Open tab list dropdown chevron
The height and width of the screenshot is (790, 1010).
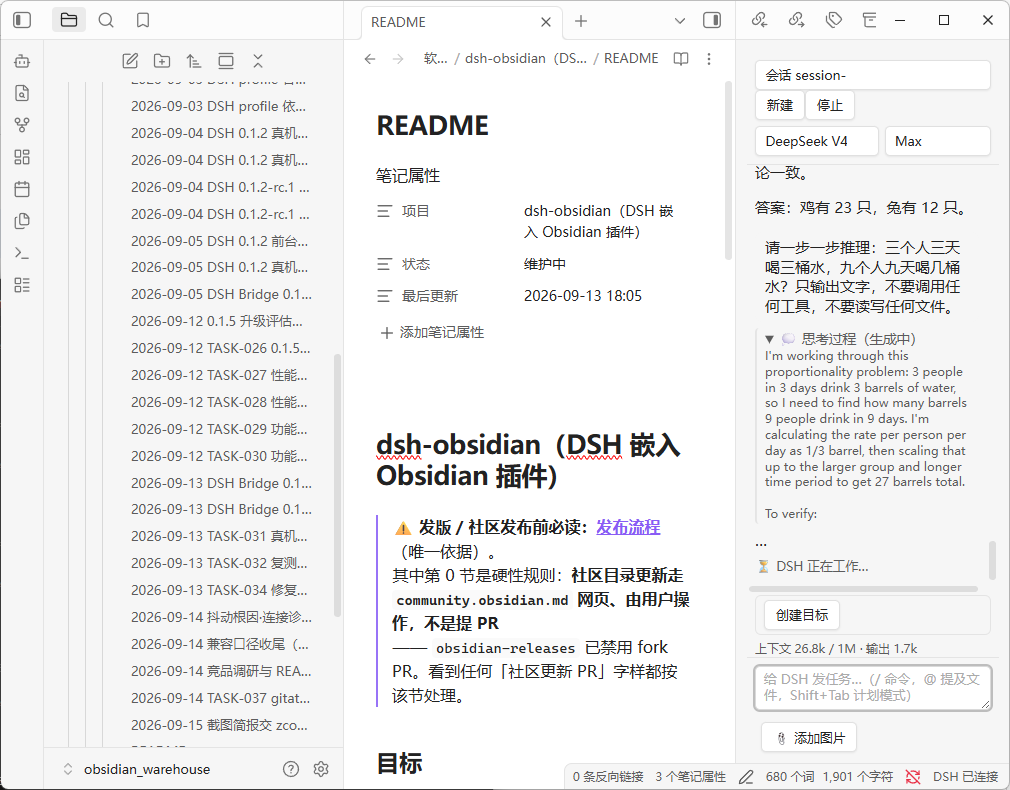point(680,21)
